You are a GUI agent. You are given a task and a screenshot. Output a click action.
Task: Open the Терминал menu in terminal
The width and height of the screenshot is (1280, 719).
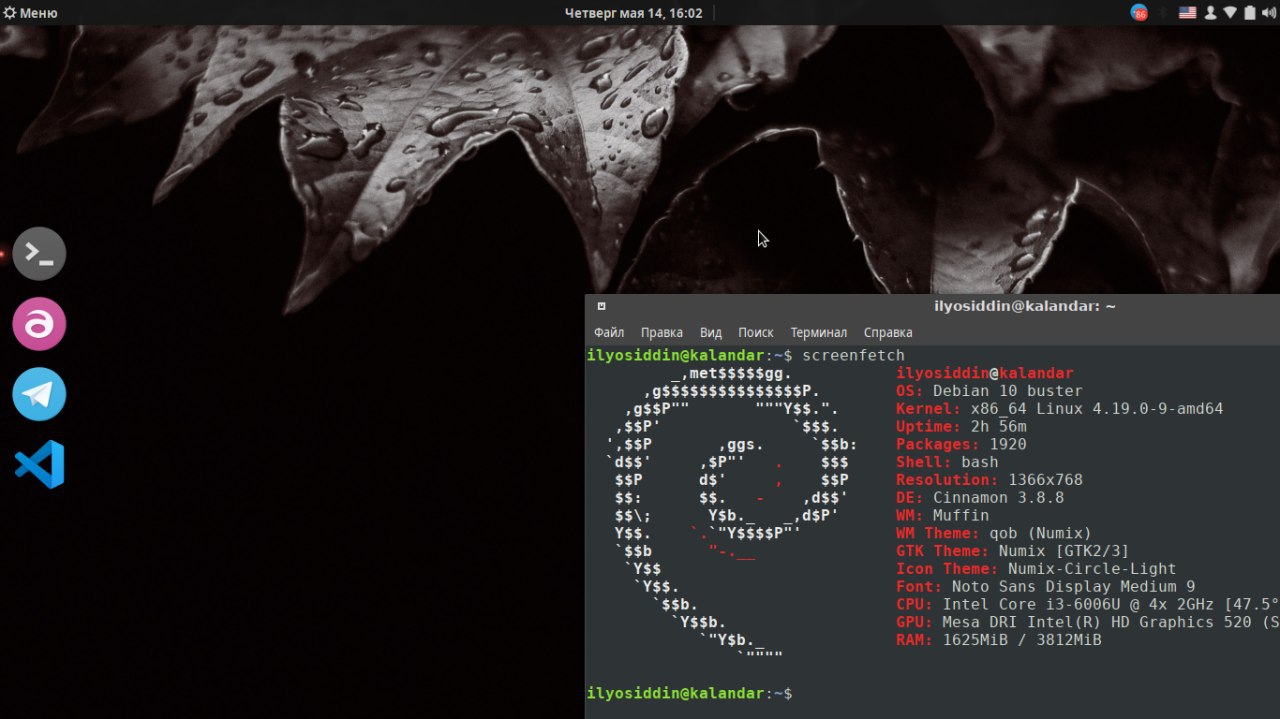pos(819,333)
